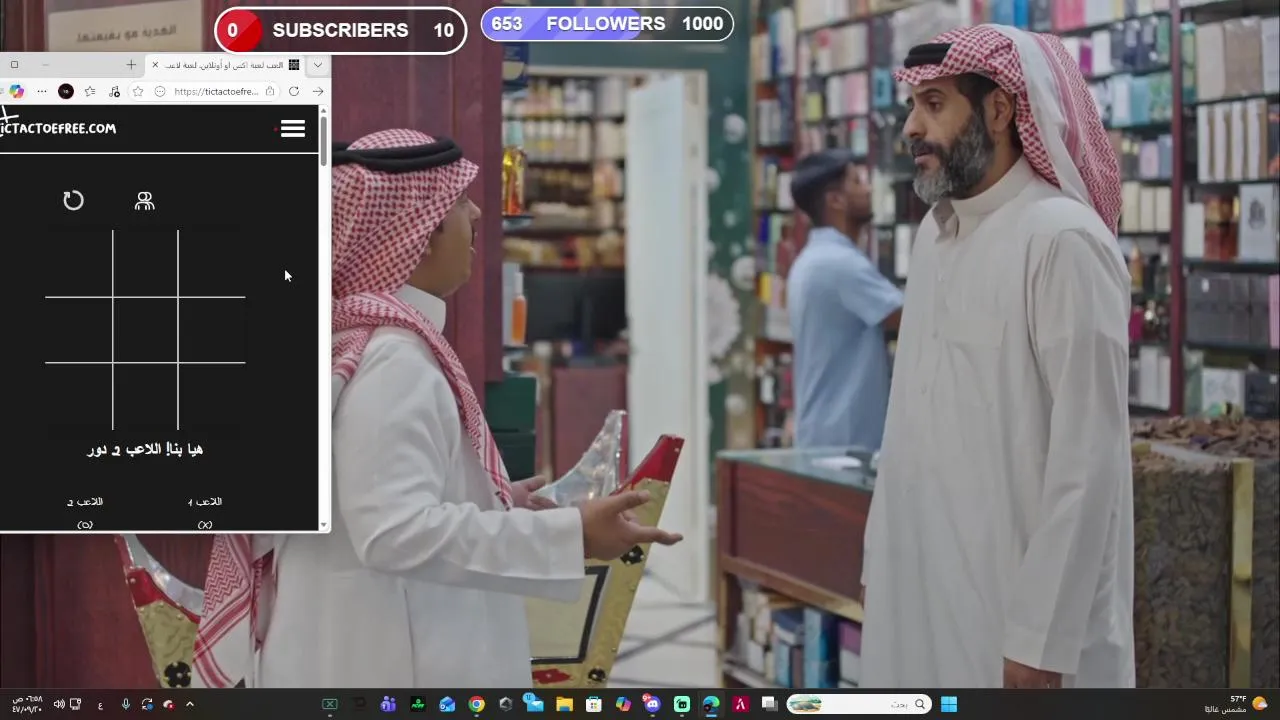Click the scrollbar down arrow in the browser

click(324, 525)
